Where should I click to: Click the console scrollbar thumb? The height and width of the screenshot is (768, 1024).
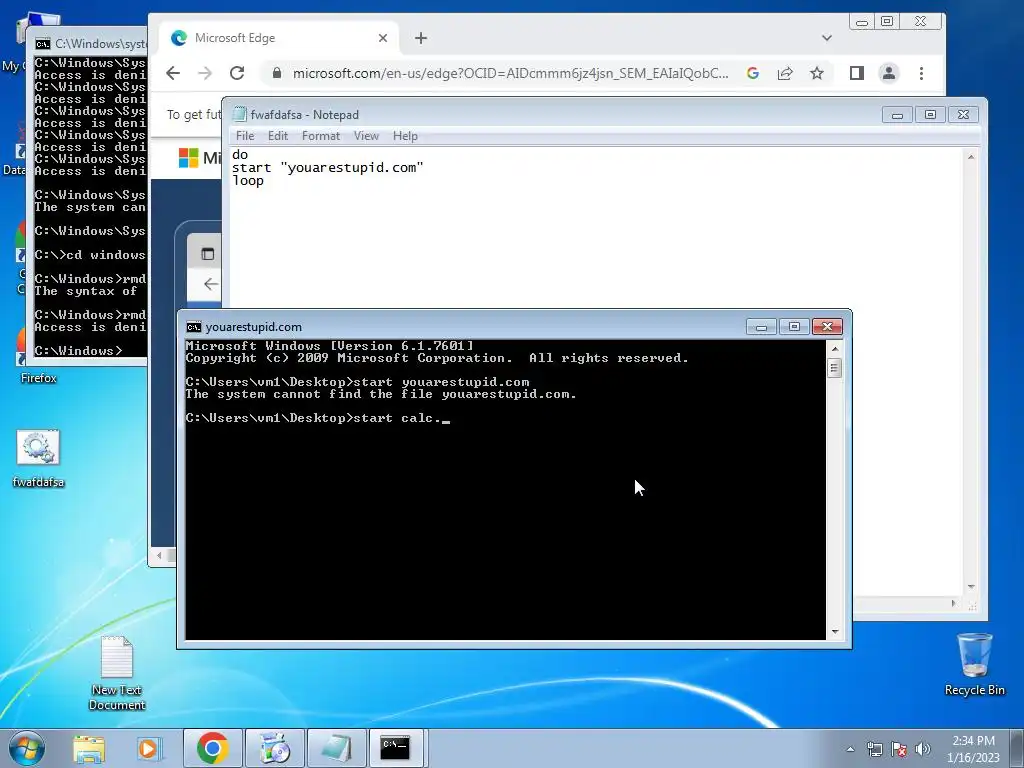(835, 368)
